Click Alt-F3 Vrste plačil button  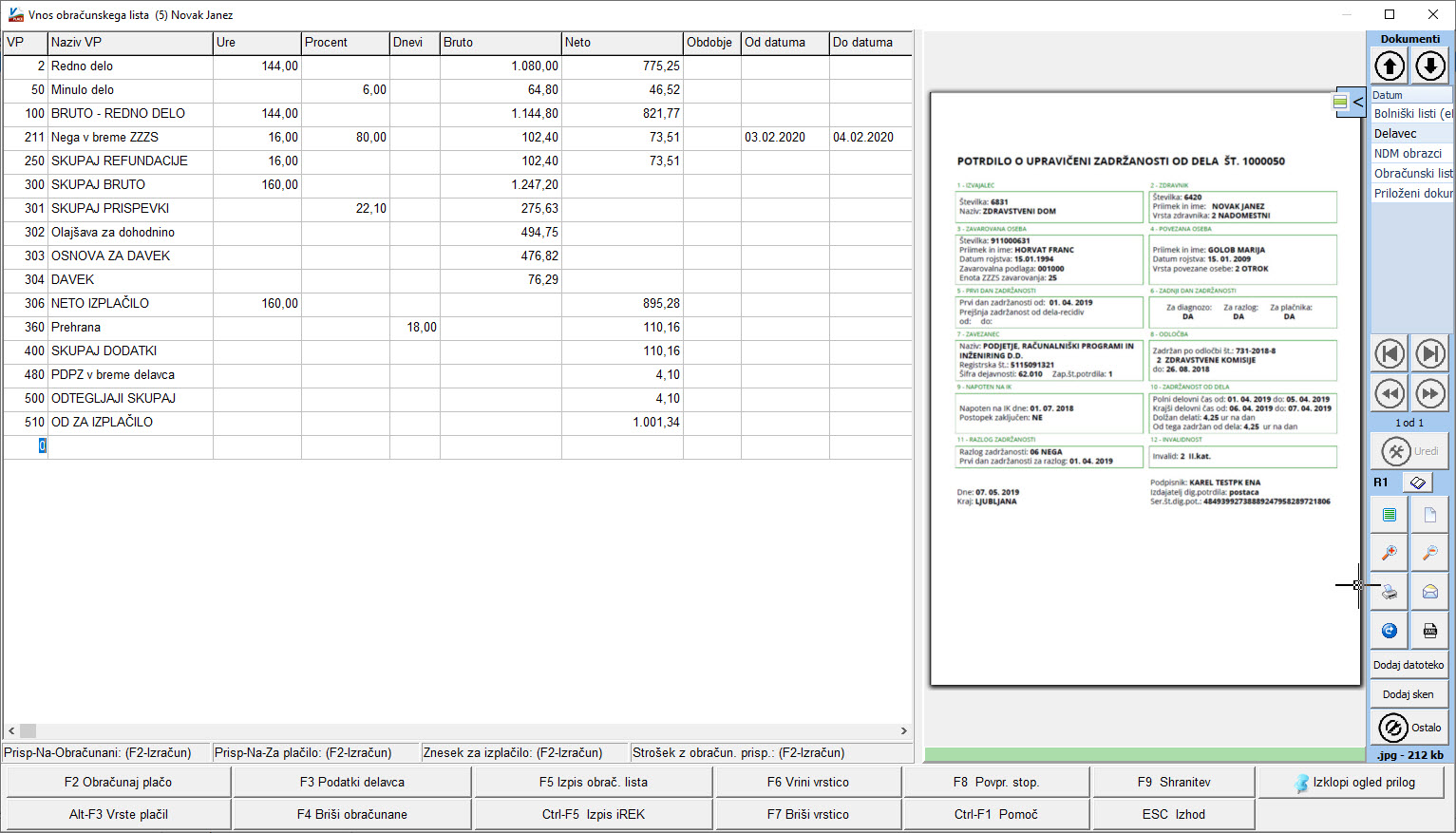[119, 814]
